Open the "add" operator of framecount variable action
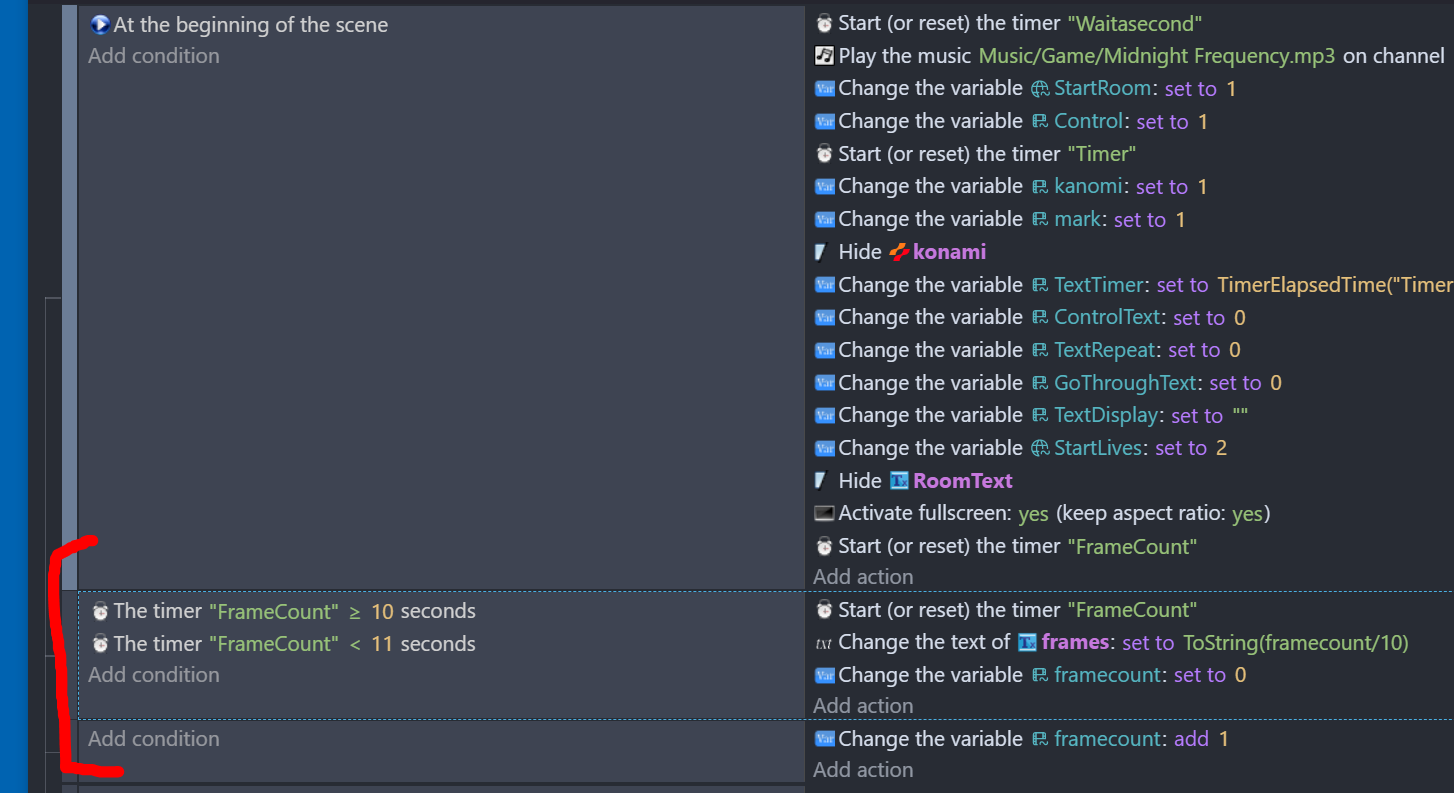 (1191, 739)
